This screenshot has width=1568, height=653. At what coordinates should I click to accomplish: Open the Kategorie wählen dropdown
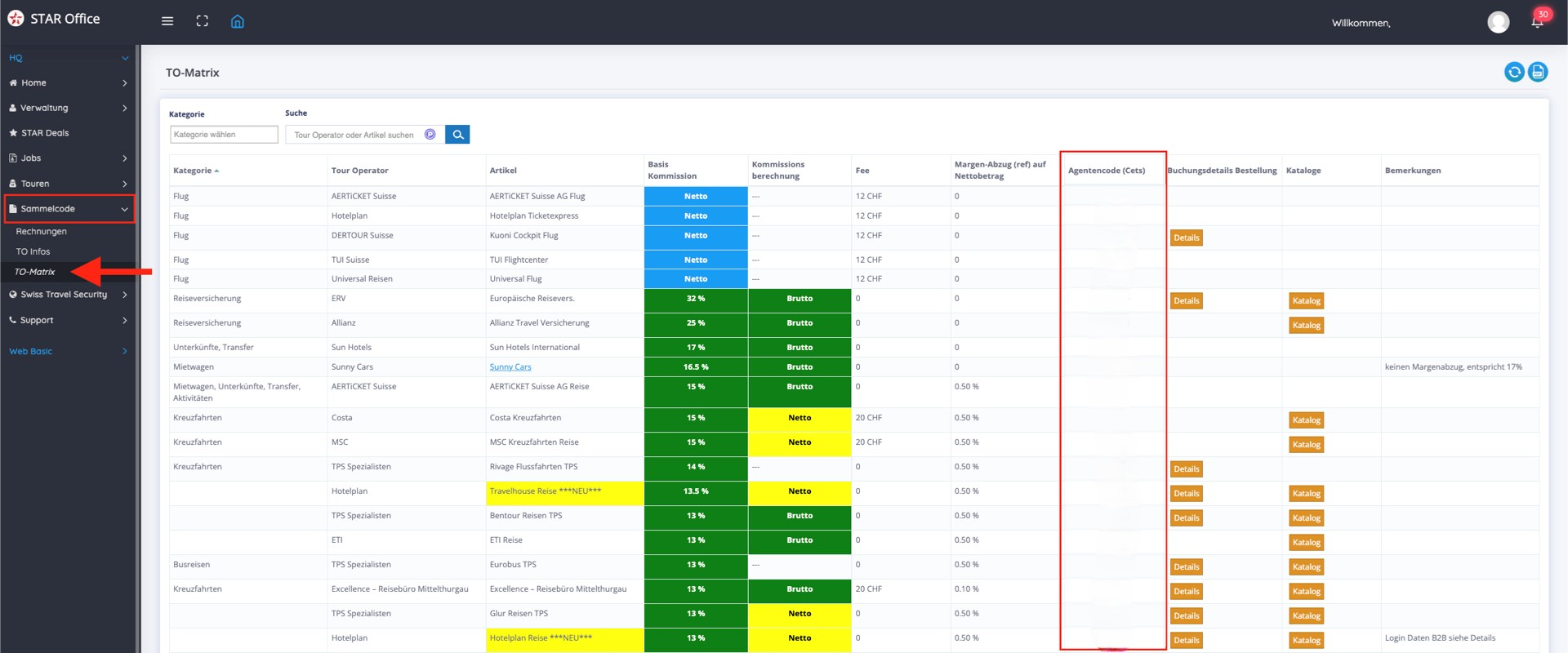[224, 135]
